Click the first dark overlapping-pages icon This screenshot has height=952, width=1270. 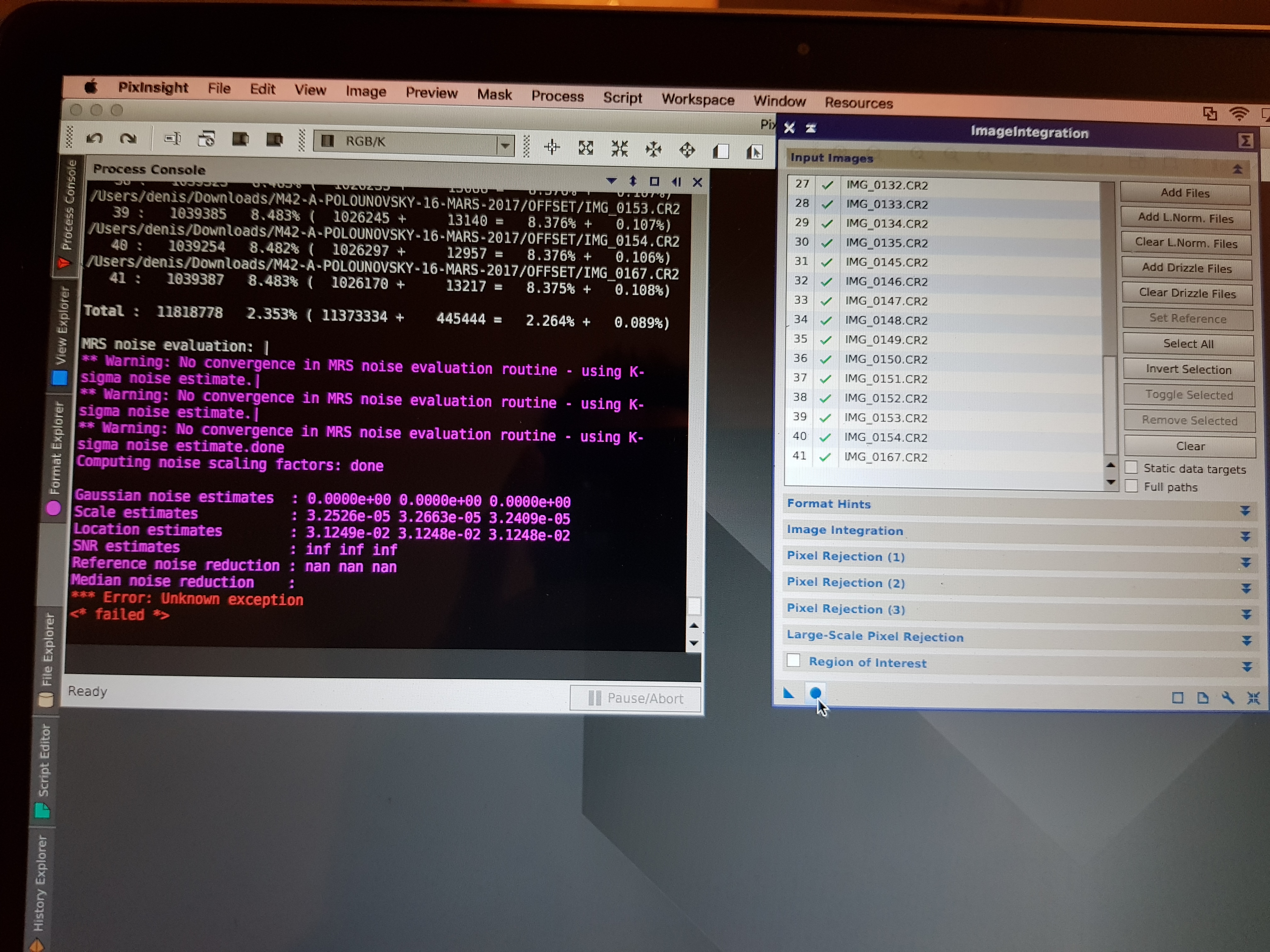coord(240,139)
